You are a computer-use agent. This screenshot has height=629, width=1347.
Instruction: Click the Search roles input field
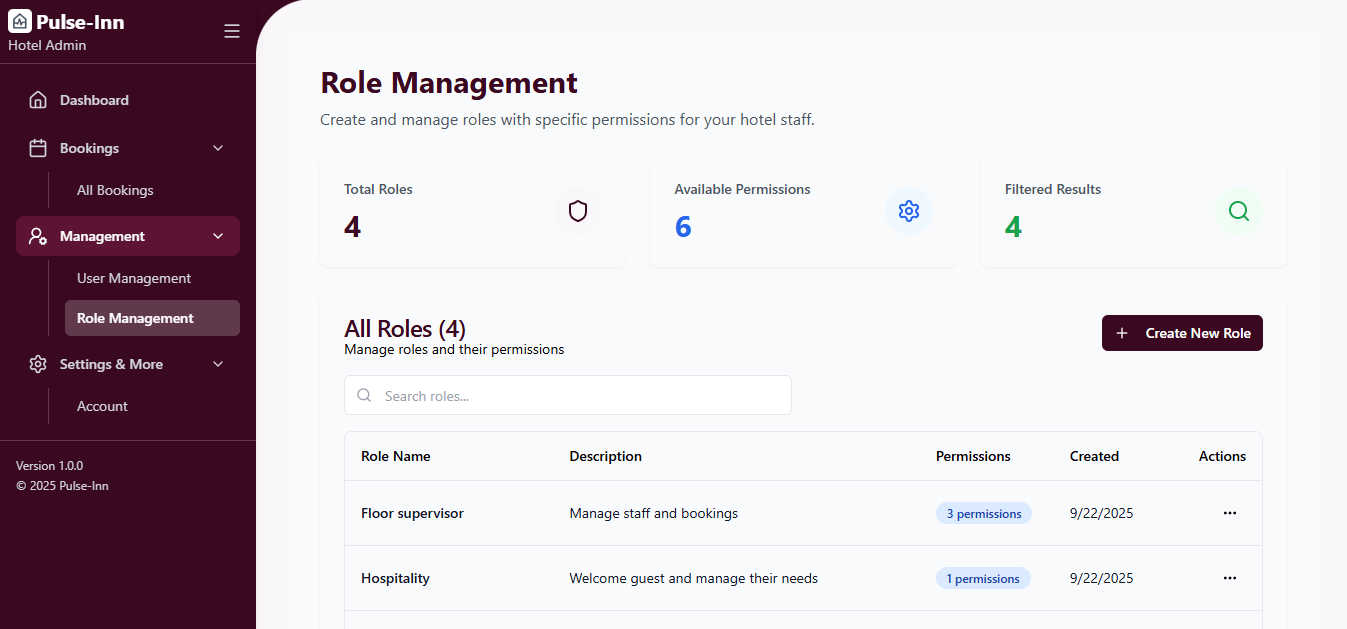567,395
